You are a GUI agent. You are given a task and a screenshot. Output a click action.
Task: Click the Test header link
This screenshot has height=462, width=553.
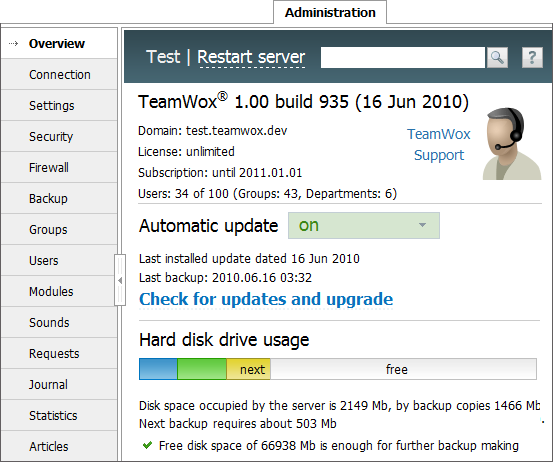tap(163, 57)
